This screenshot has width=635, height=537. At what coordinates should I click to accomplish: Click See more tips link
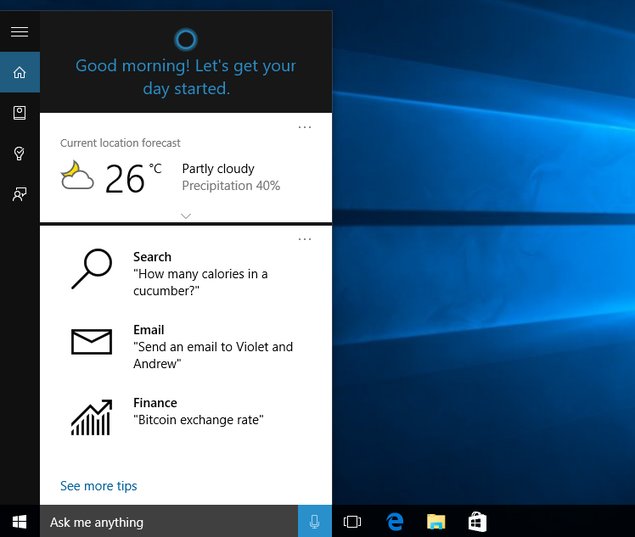click(x=98, y=486)
